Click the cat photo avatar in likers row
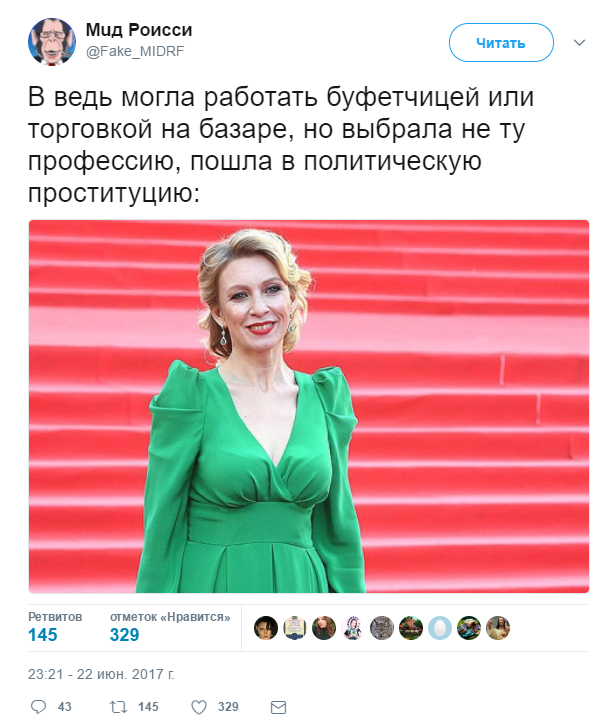Screen dimensions: 616x727 [x=382, y=628]
